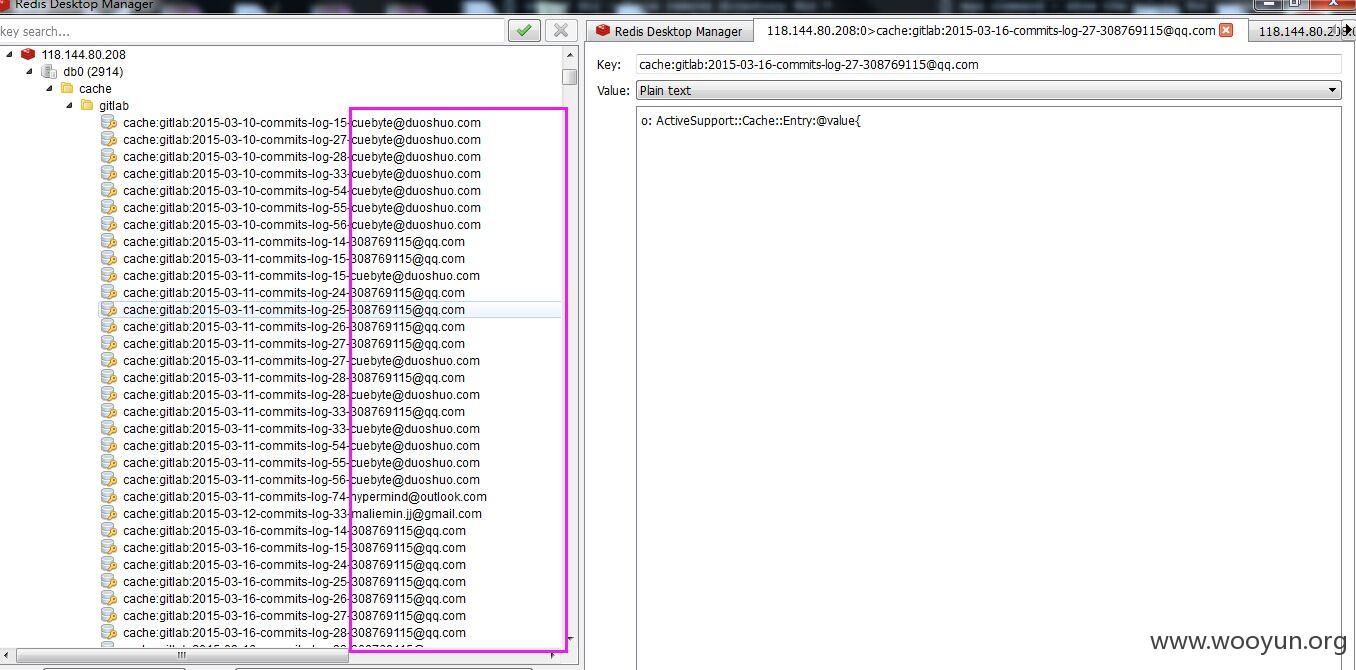
Task: Close the cache:gitlab 2015-03-16 tab with red X
Action: 1226,30
